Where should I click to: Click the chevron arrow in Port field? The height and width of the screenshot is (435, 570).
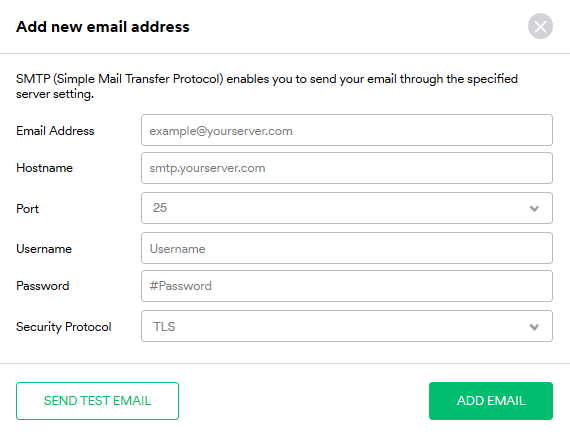(x=534, y=209)
